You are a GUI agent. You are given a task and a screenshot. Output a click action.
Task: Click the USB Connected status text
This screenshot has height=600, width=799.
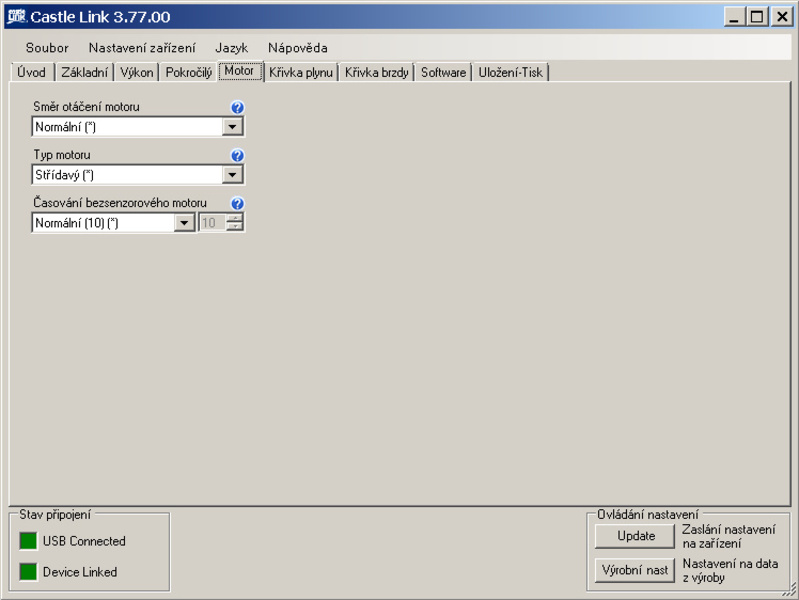[x=84, y=541]
